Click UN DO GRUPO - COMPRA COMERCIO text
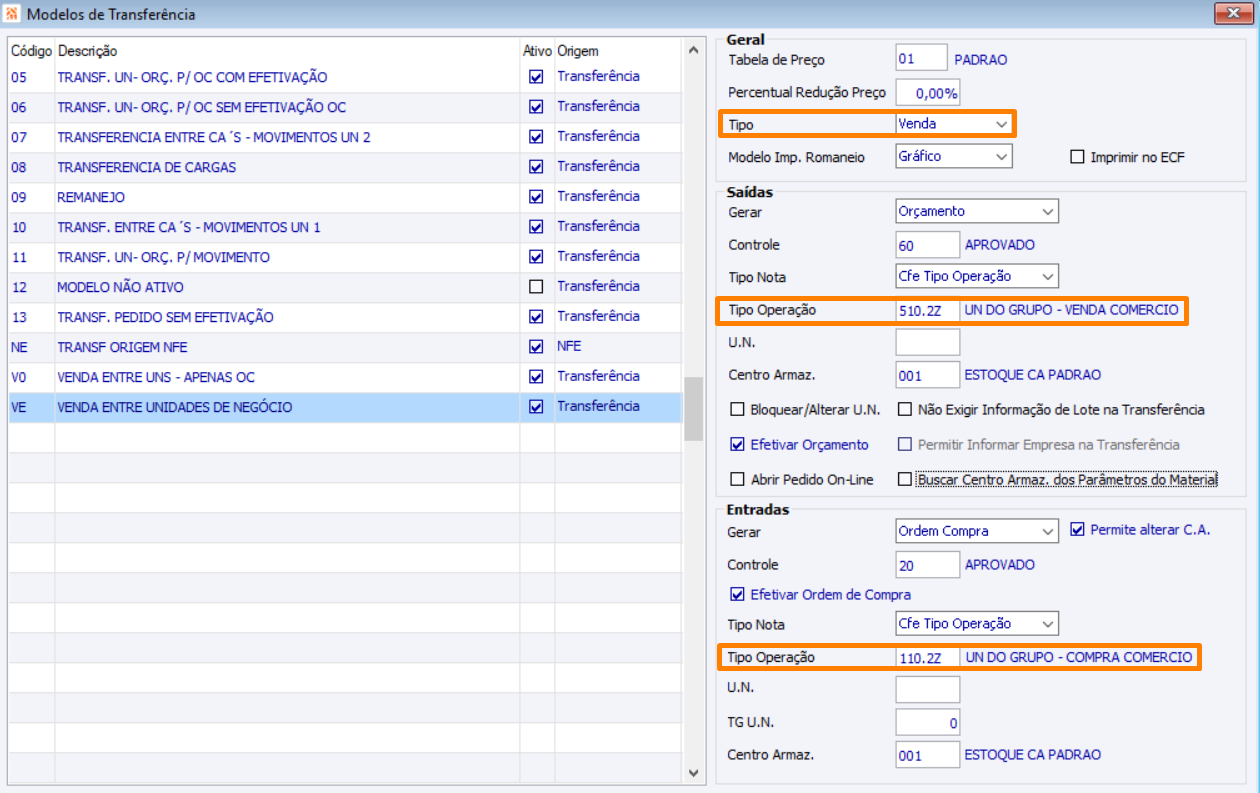This screenshot has width=1260, height=793. tap(1078, 658)
